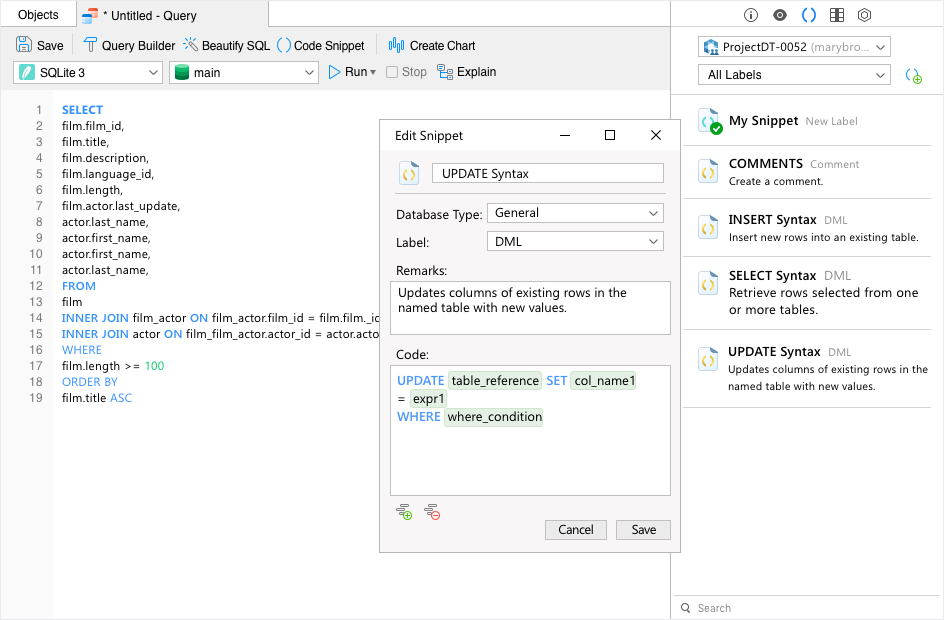Select the INSERT Syntax snippet
This screenshot has height=620, width=944.
coord(807,228)
